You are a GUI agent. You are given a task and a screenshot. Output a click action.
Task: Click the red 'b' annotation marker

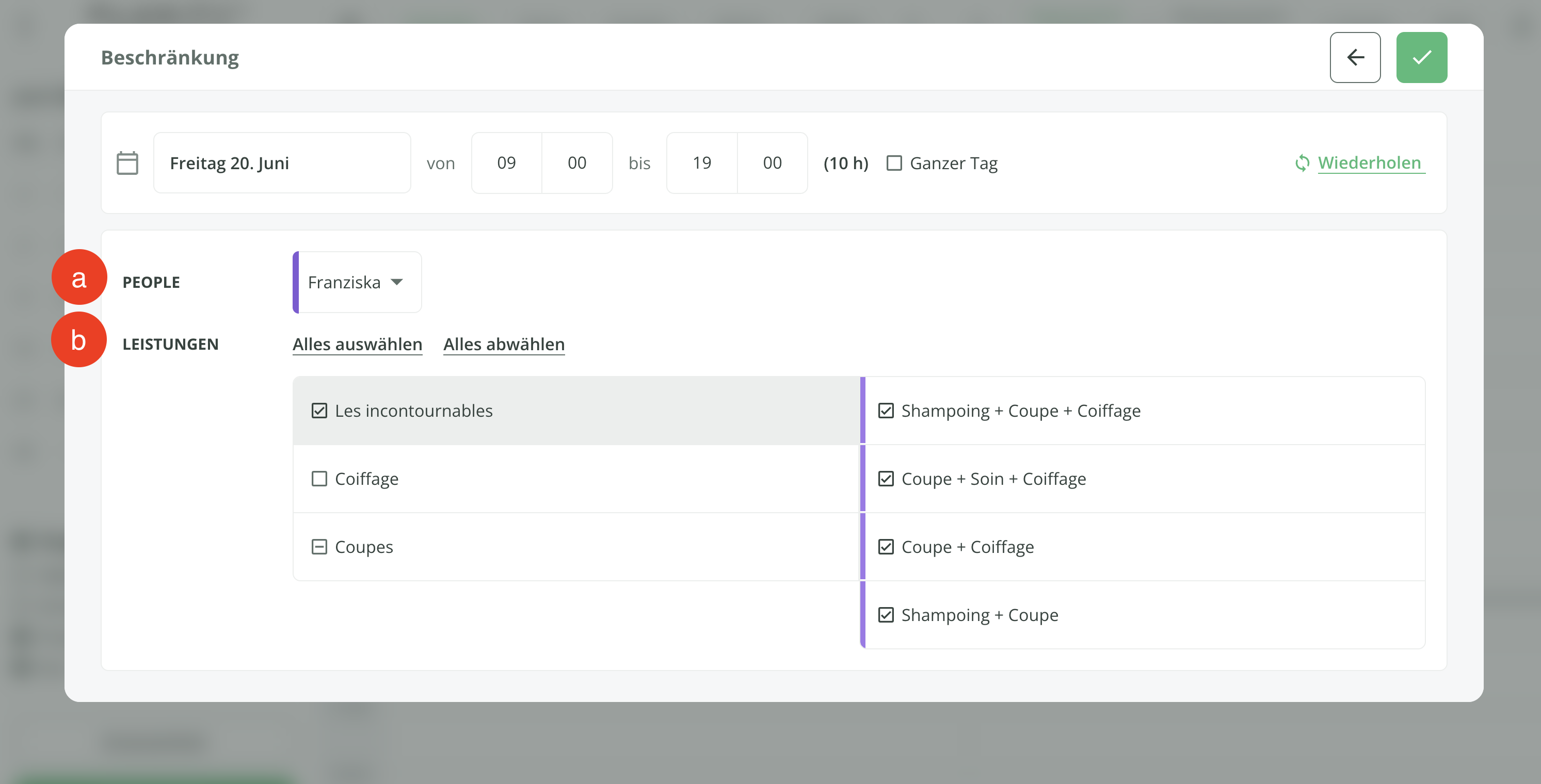pos(78,340)
